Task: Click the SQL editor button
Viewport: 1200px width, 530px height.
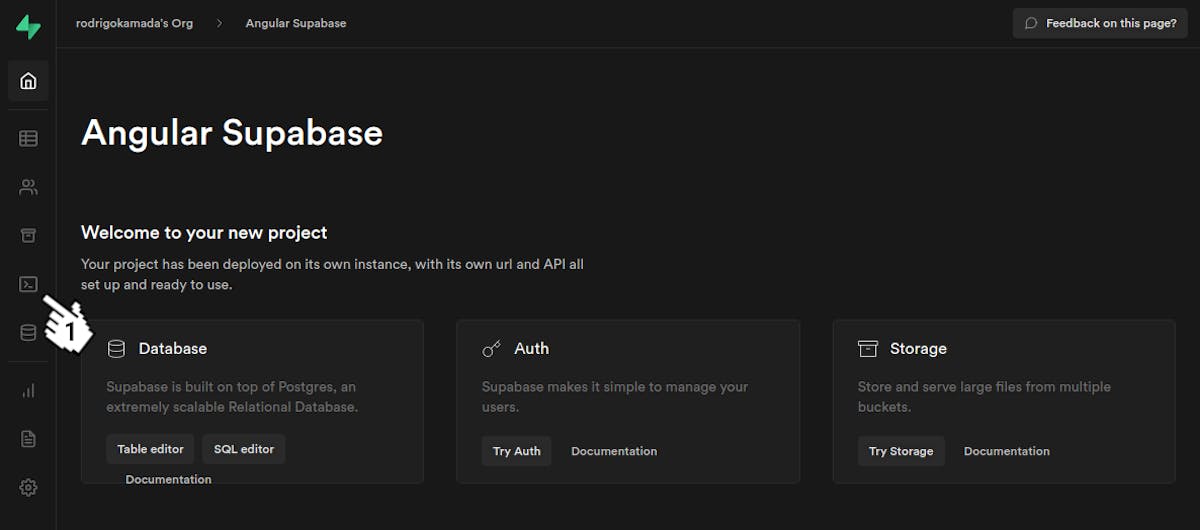Action: [244, 450]
